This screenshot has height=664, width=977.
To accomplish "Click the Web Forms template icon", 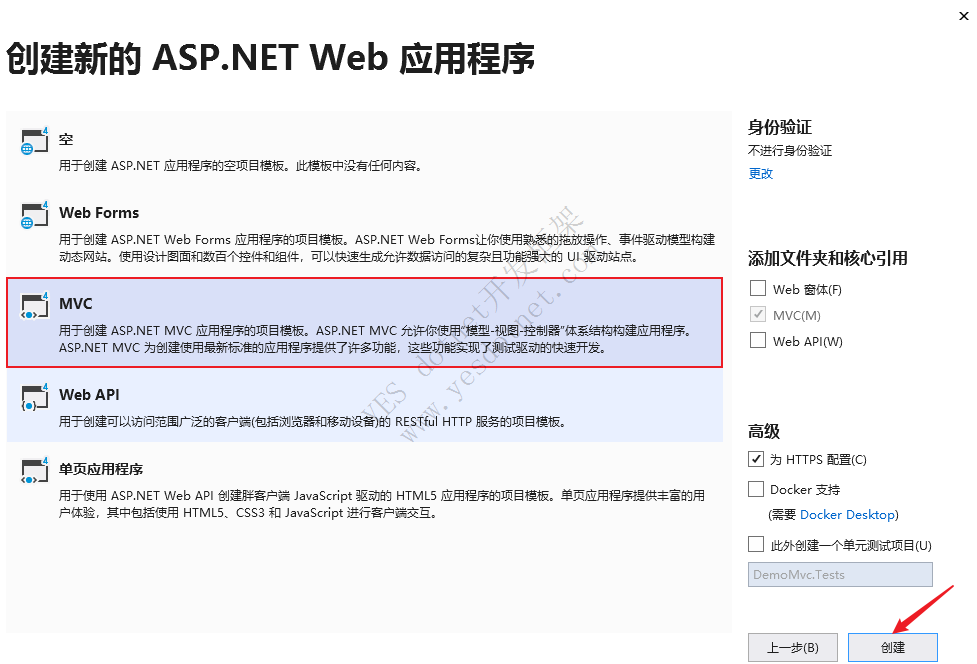I will coord(34,215).
